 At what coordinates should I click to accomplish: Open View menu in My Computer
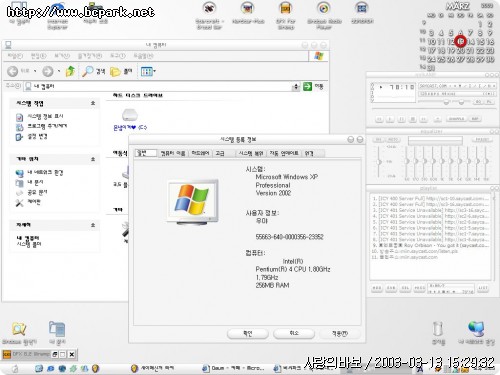[62, 56]
